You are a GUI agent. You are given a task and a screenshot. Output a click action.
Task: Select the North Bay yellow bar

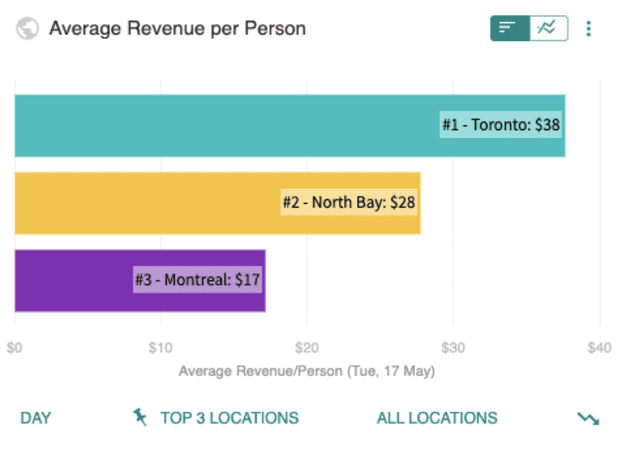218,203
